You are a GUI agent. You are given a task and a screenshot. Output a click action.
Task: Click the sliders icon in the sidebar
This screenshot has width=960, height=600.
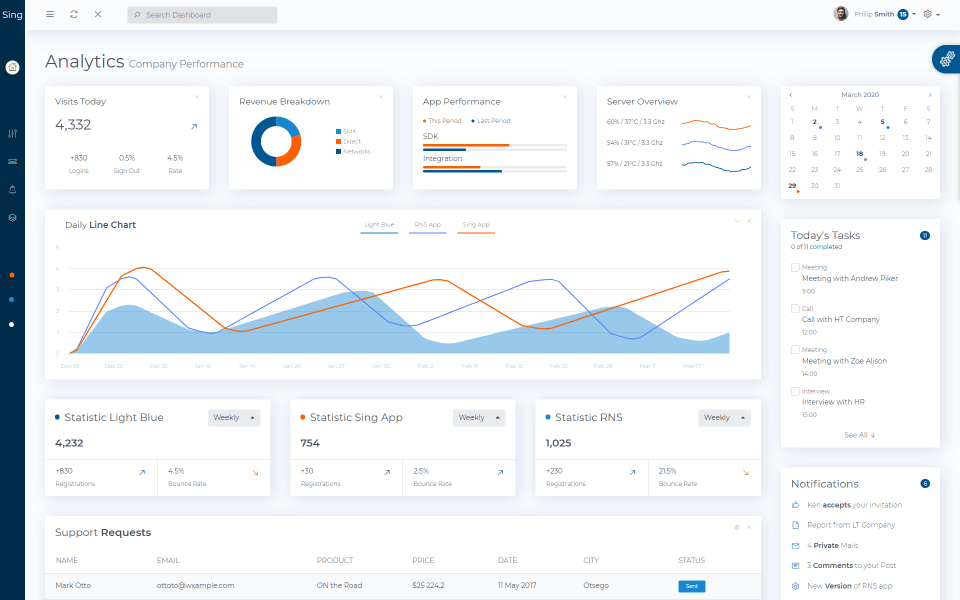pos(12,133)
